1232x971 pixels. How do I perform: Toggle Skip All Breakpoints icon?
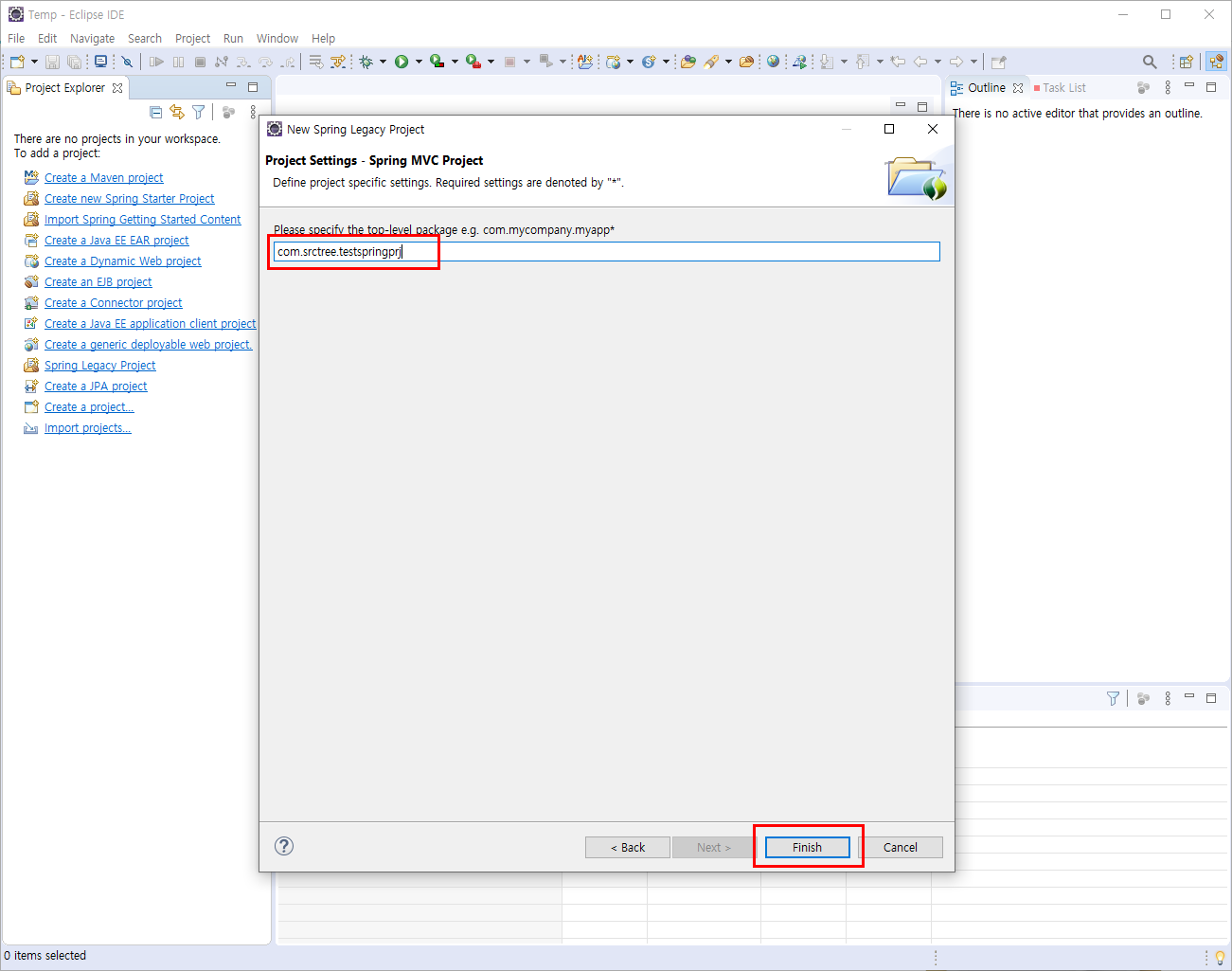click(127, 62)
